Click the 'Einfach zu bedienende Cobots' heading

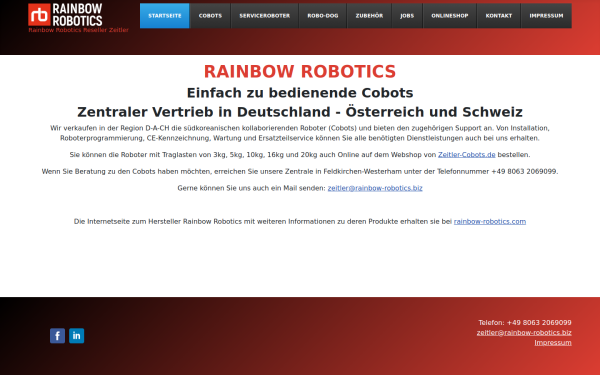(x=300, y=93)
